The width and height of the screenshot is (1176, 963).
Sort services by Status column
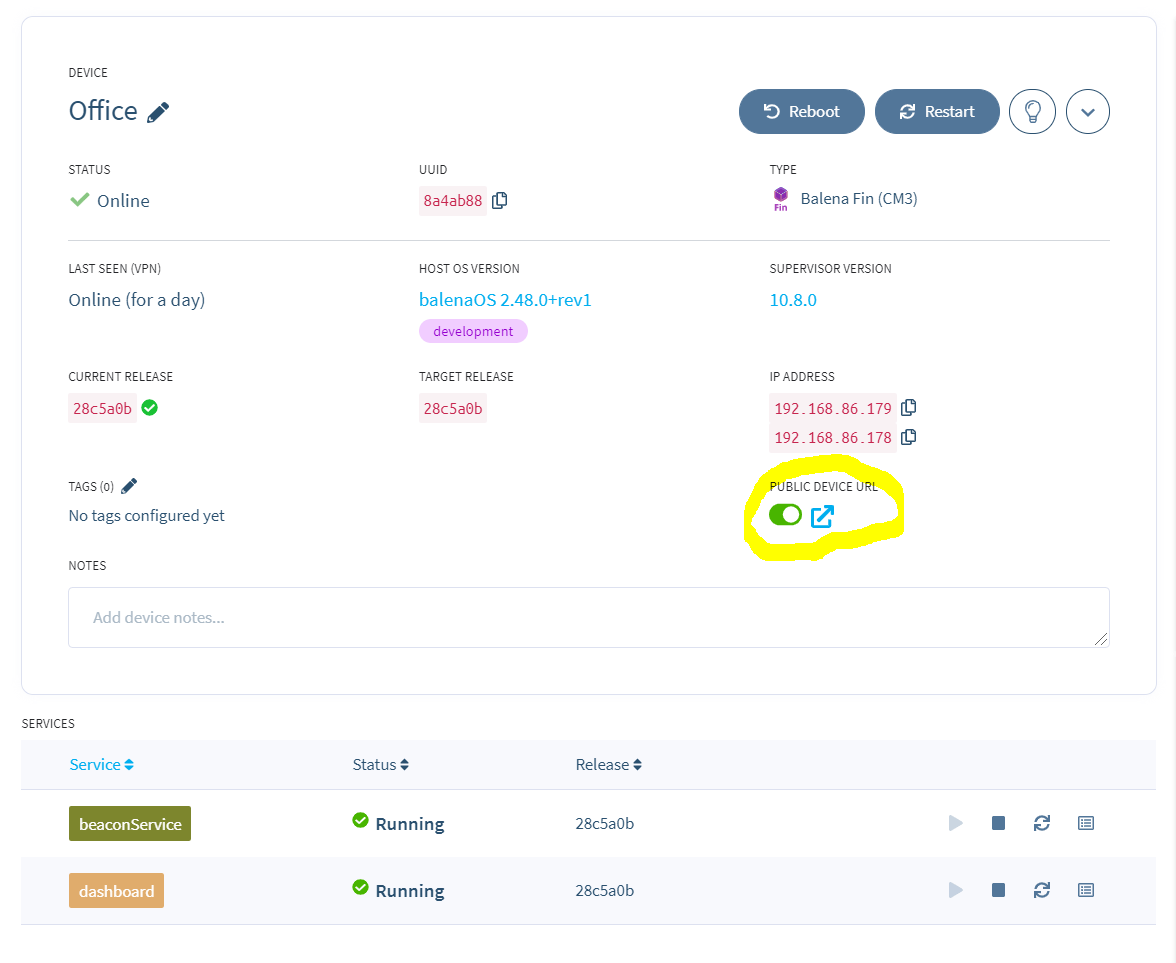[380, 765]
